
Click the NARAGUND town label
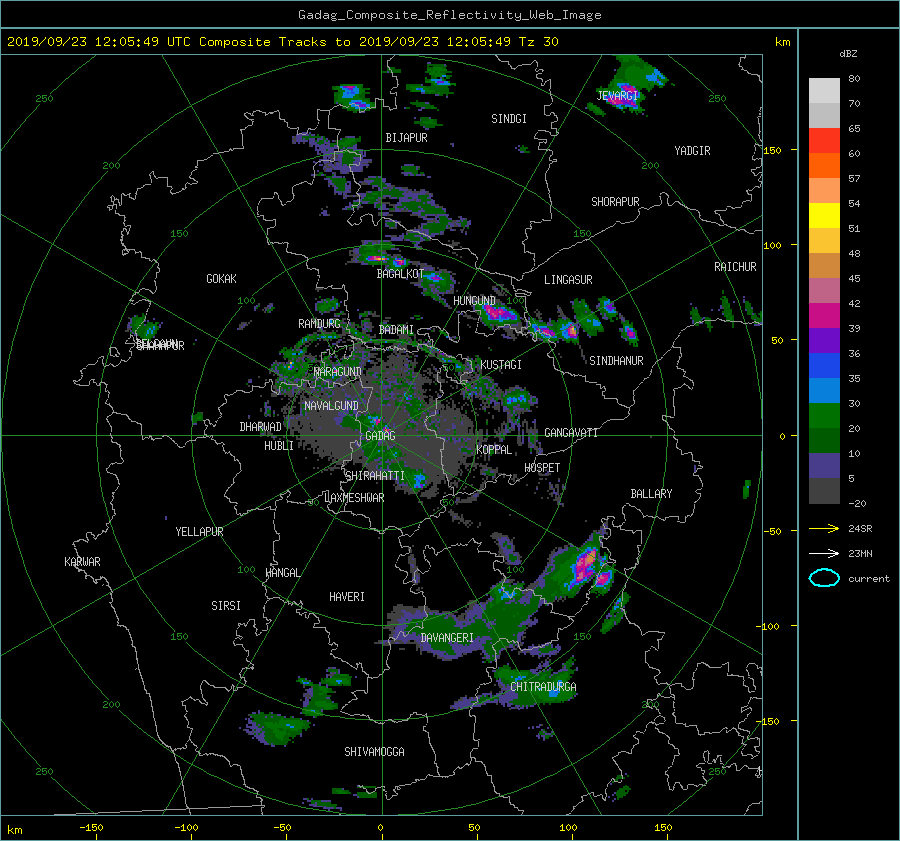point(338,371)
